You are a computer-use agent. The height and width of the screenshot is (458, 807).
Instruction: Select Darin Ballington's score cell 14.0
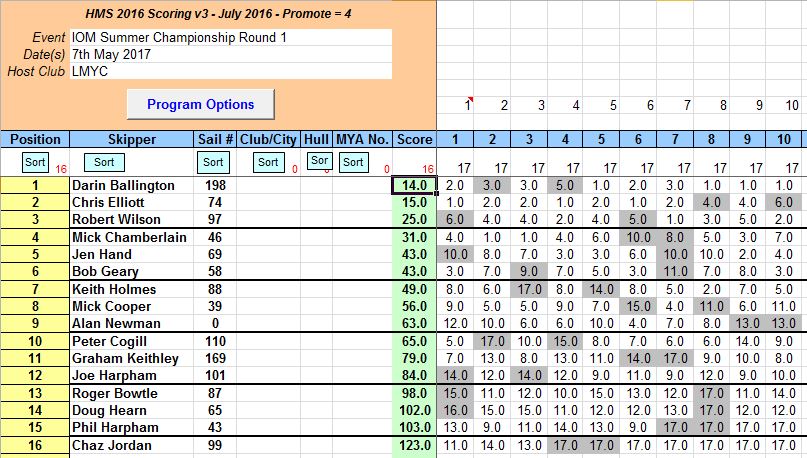[414, 185]
